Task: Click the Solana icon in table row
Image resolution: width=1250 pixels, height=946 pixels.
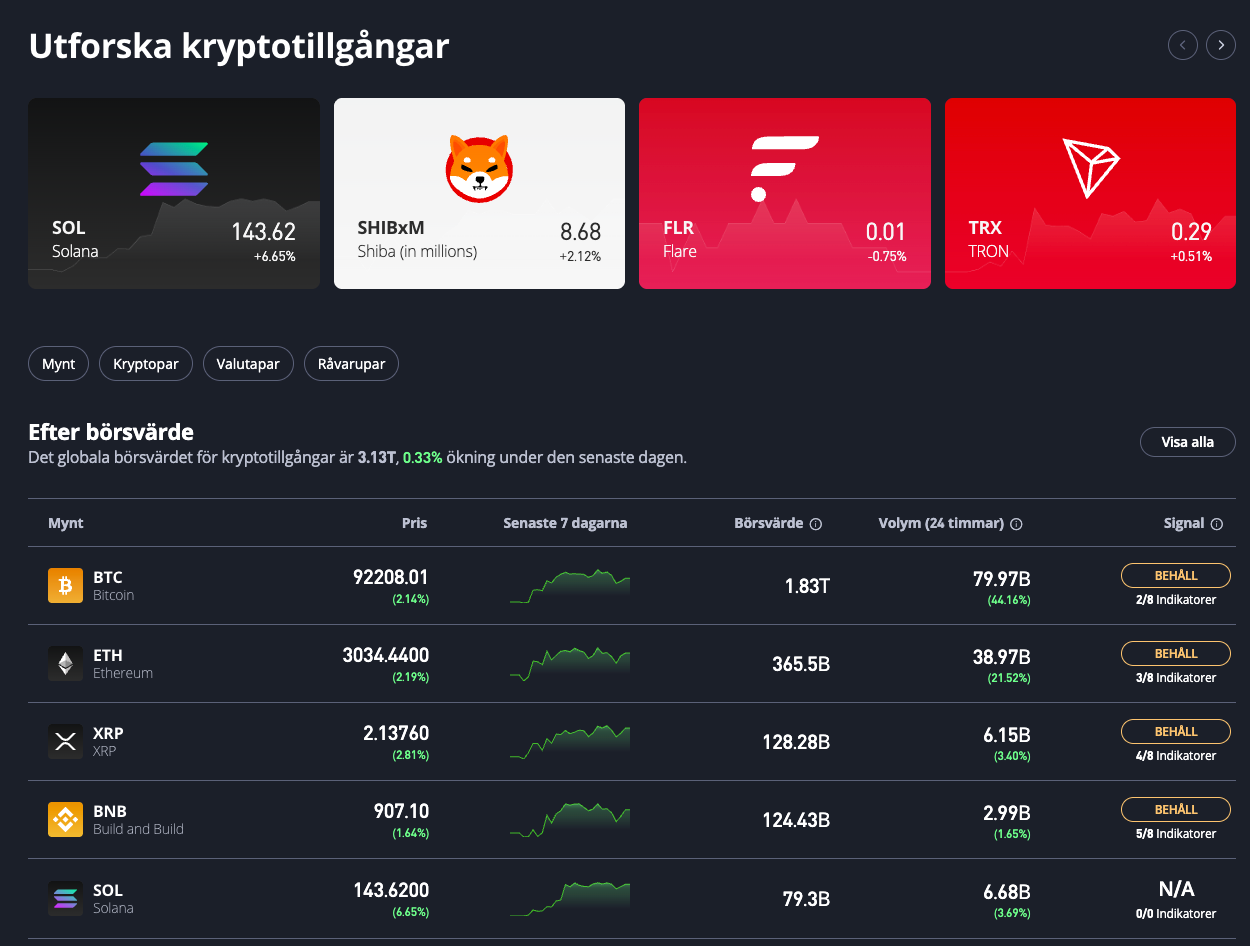Action: point(65,898)
